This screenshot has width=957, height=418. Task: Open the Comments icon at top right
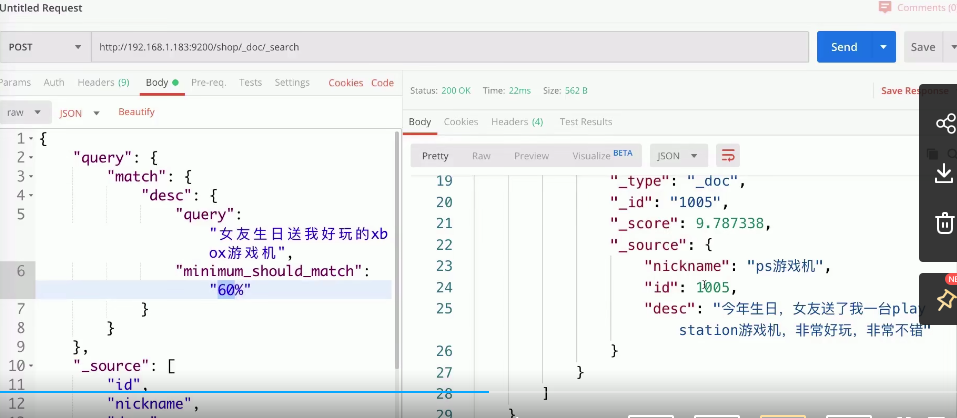[884, 8]
